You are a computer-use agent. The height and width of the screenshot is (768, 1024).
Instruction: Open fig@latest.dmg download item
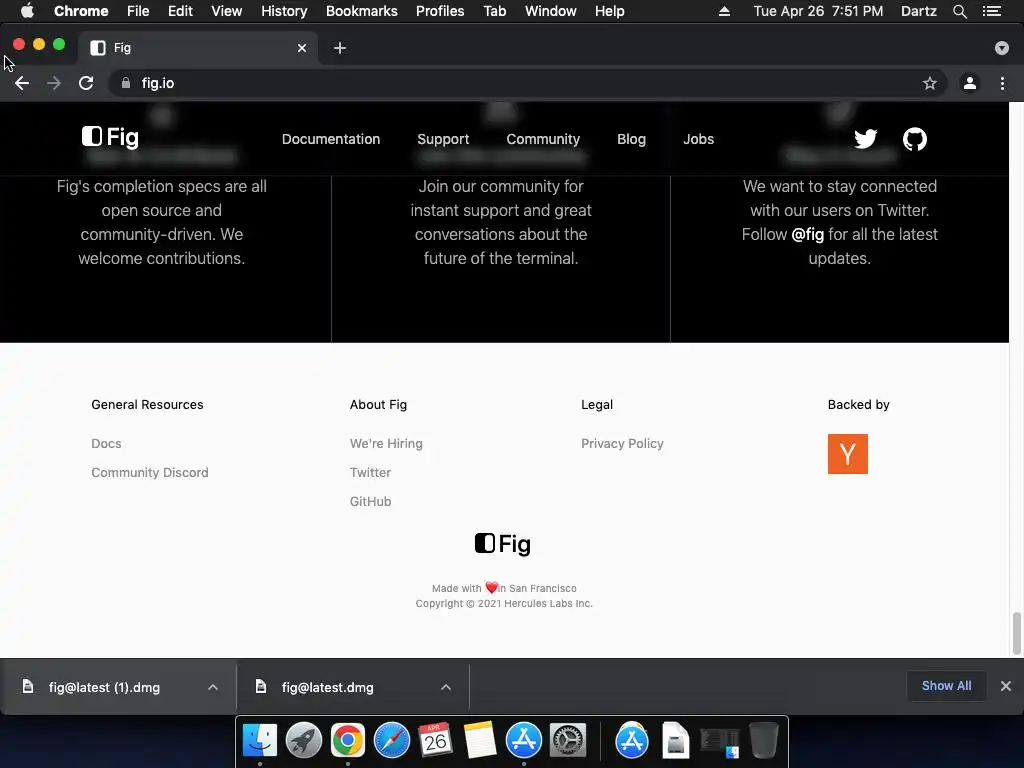point(327,687)
